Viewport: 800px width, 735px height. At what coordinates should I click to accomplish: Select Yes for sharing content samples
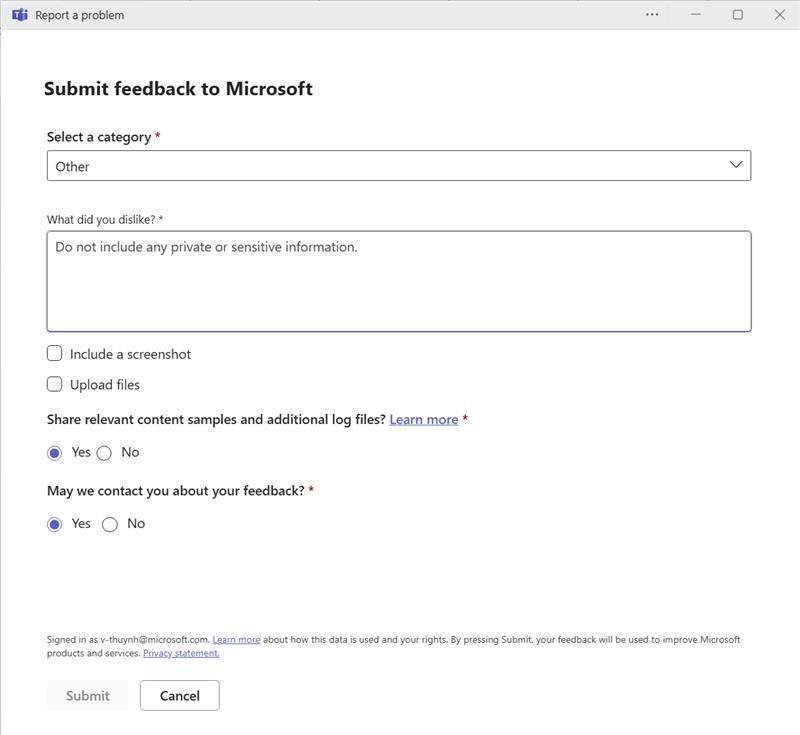click(x=54, y=453)
